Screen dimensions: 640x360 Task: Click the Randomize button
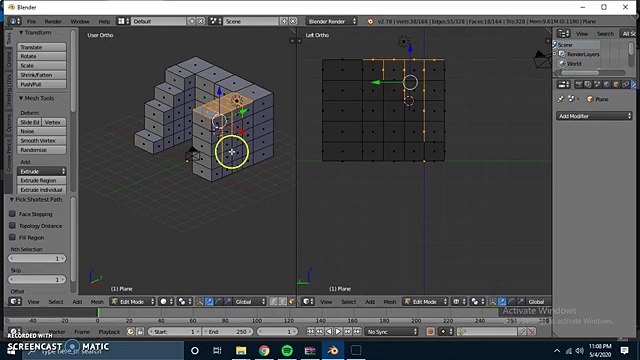(42, 150)
